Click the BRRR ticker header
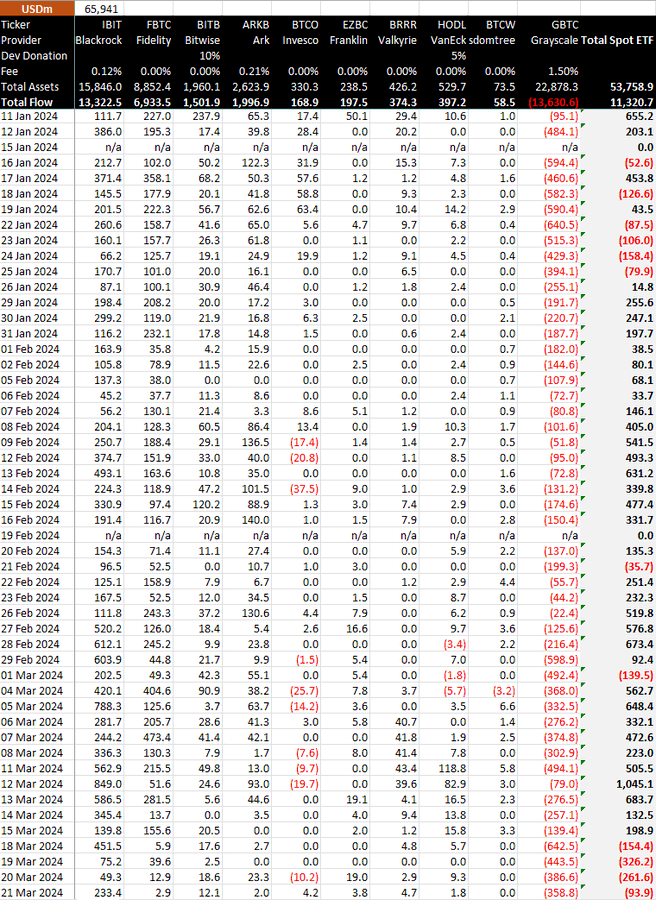Viewport: 656px width, 900px height. tap(403, 25)
